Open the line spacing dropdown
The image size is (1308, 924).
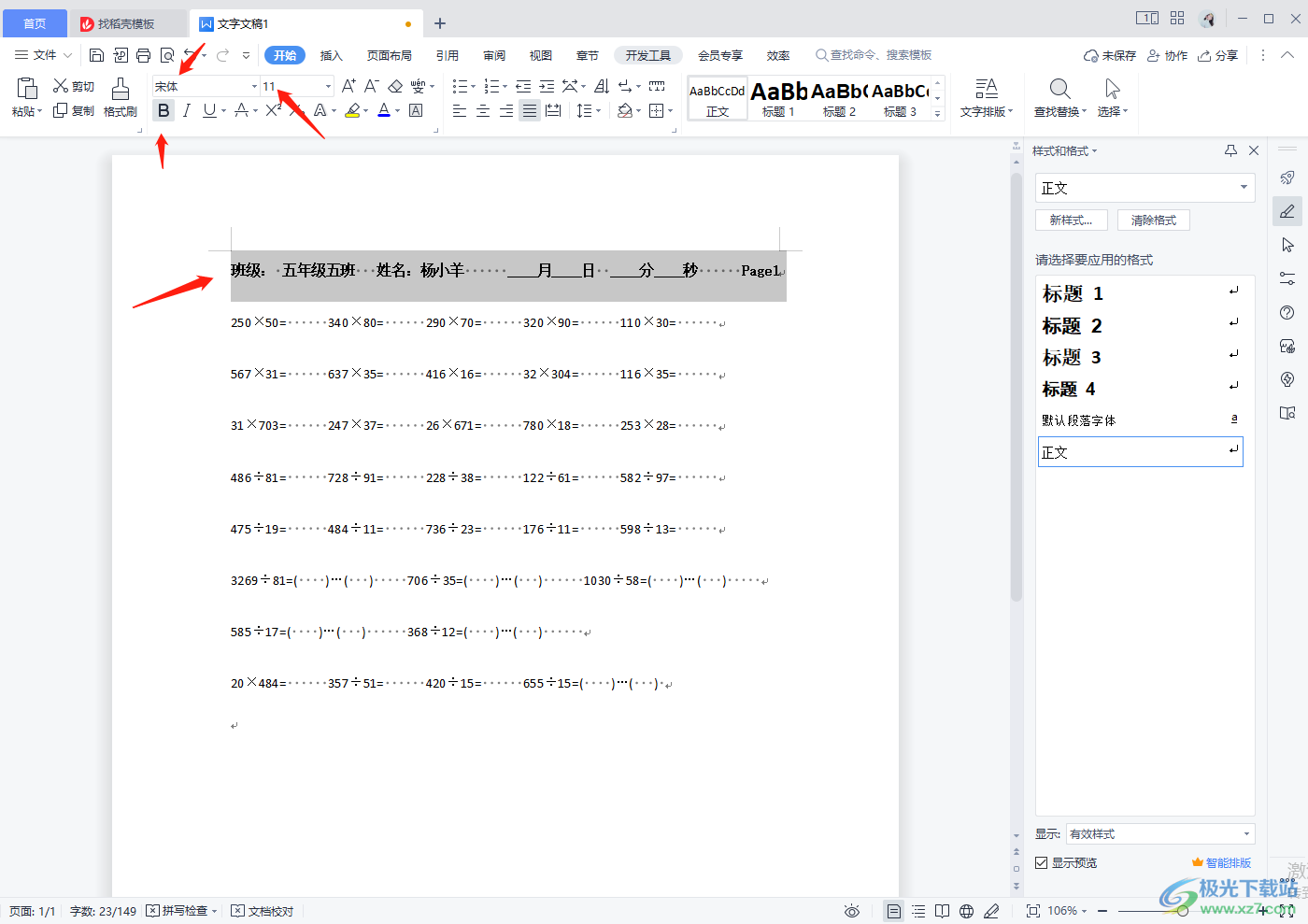click(598, 110)
